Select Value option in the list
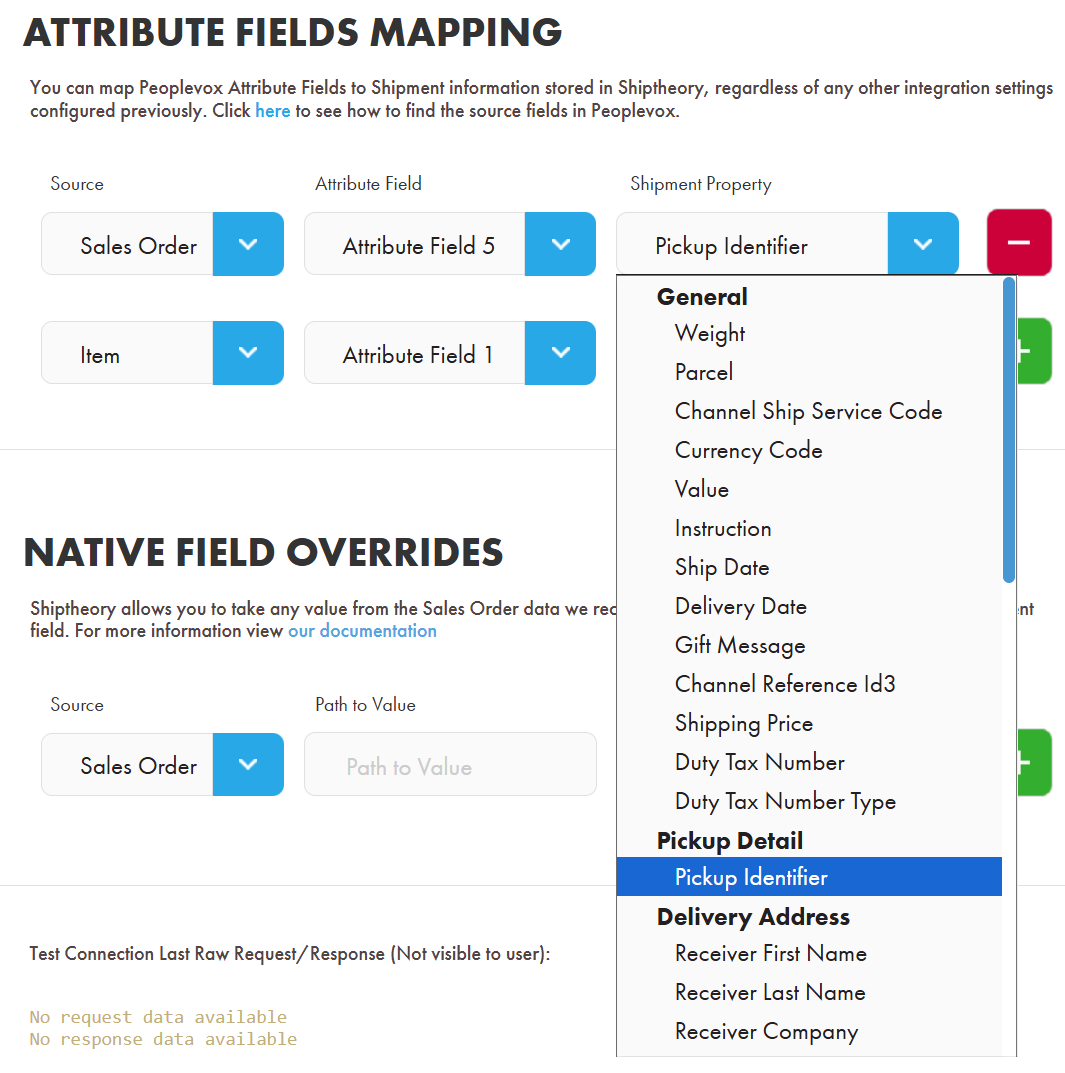Image resolution: width=1065 pixels, height=1073 pixels. 809,489
